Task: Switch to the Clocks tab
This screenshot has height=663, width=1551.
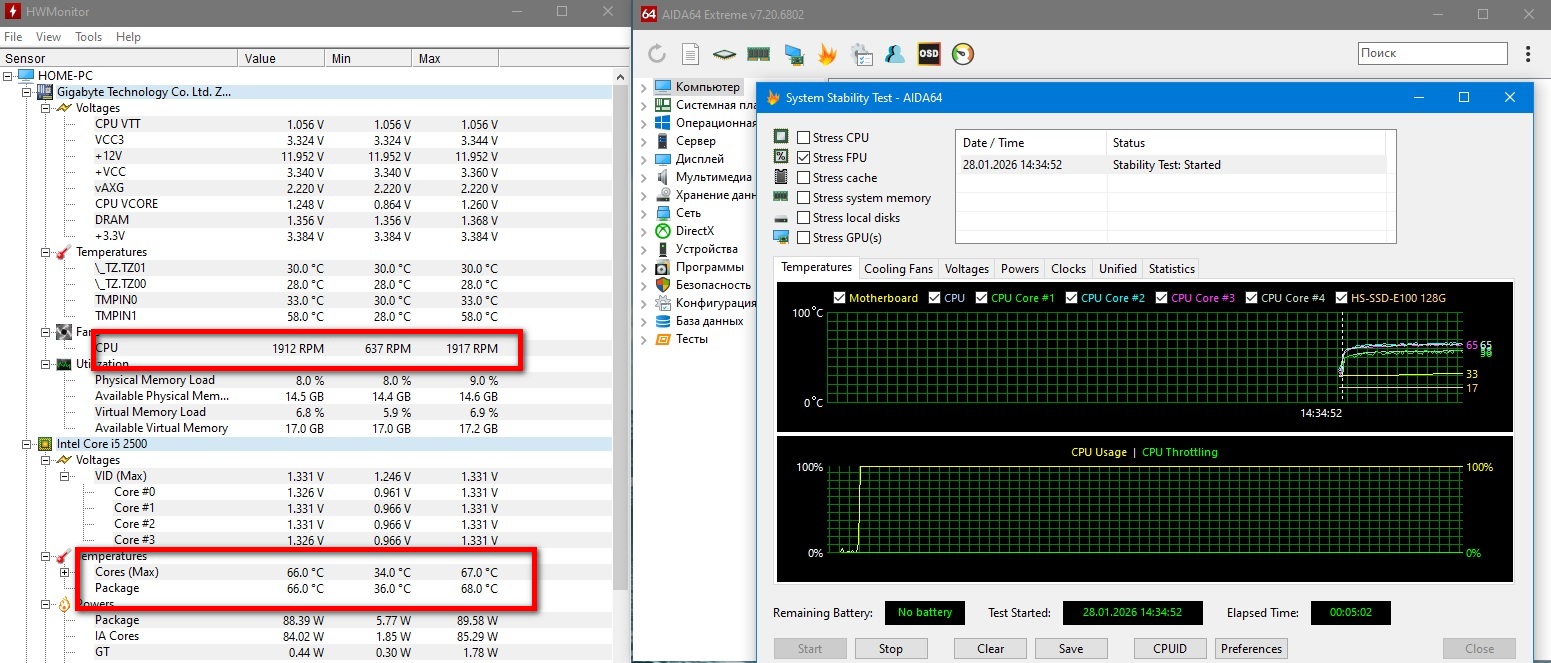Action: tap(1068, 268)
